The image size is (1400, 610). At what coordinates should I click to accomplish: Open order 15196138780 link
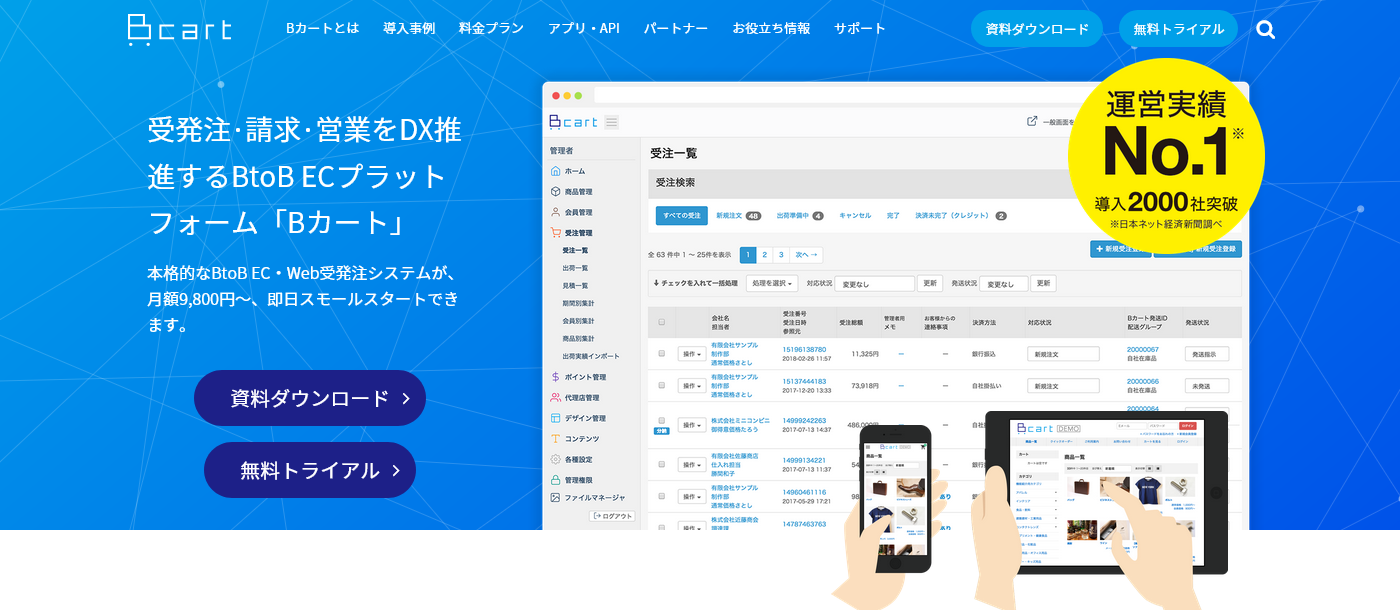[804, 348]
